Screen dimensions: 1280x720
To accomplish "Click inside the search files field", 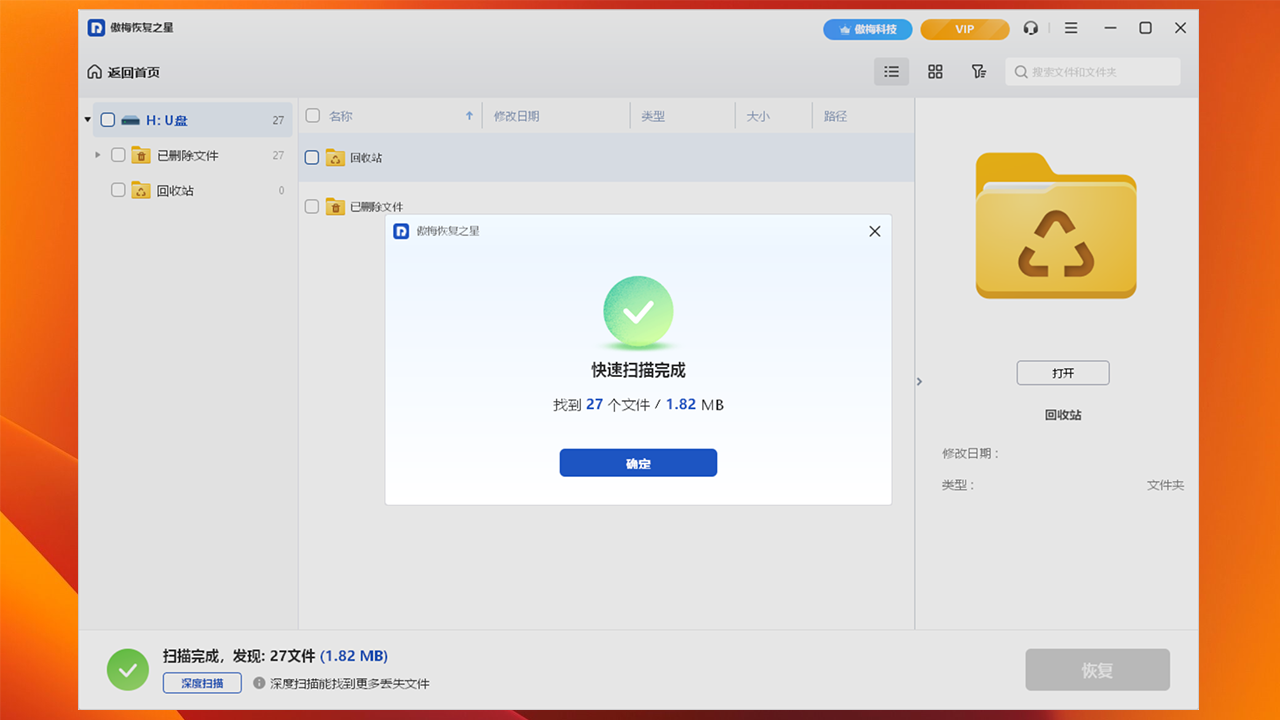I will pyautogui.click(x=1093, y=71).
